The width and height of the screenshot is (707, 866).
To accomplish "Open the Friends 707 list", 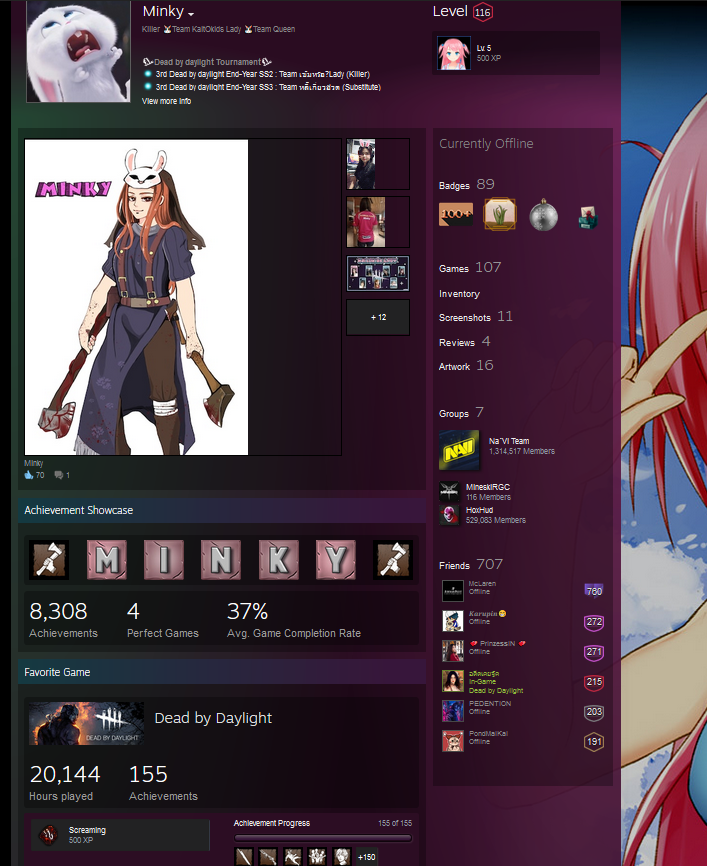I will 471,564.
